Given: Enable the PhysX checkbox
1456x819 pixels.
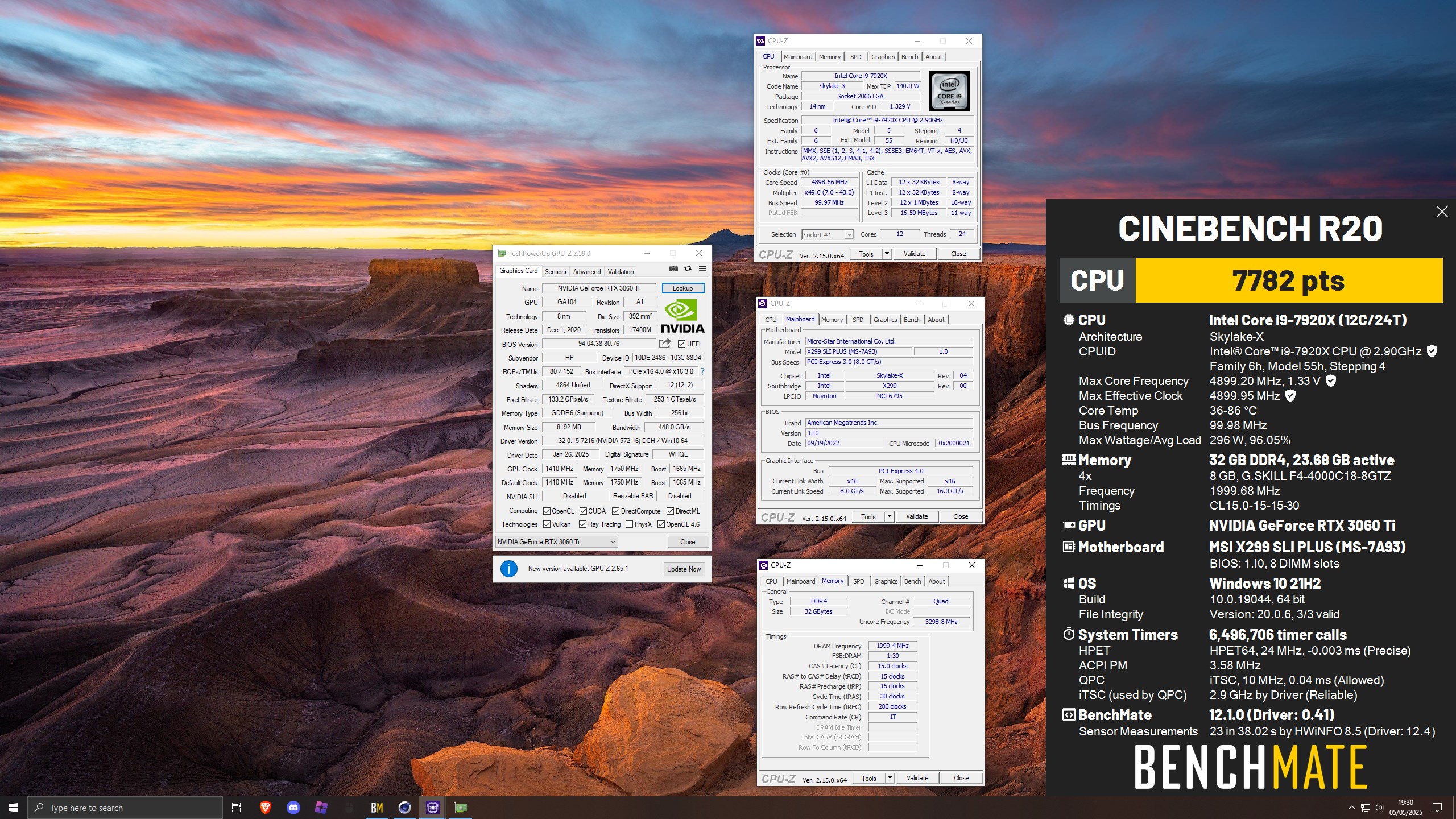Looking at the screenshot, I should tap(629, 524).
